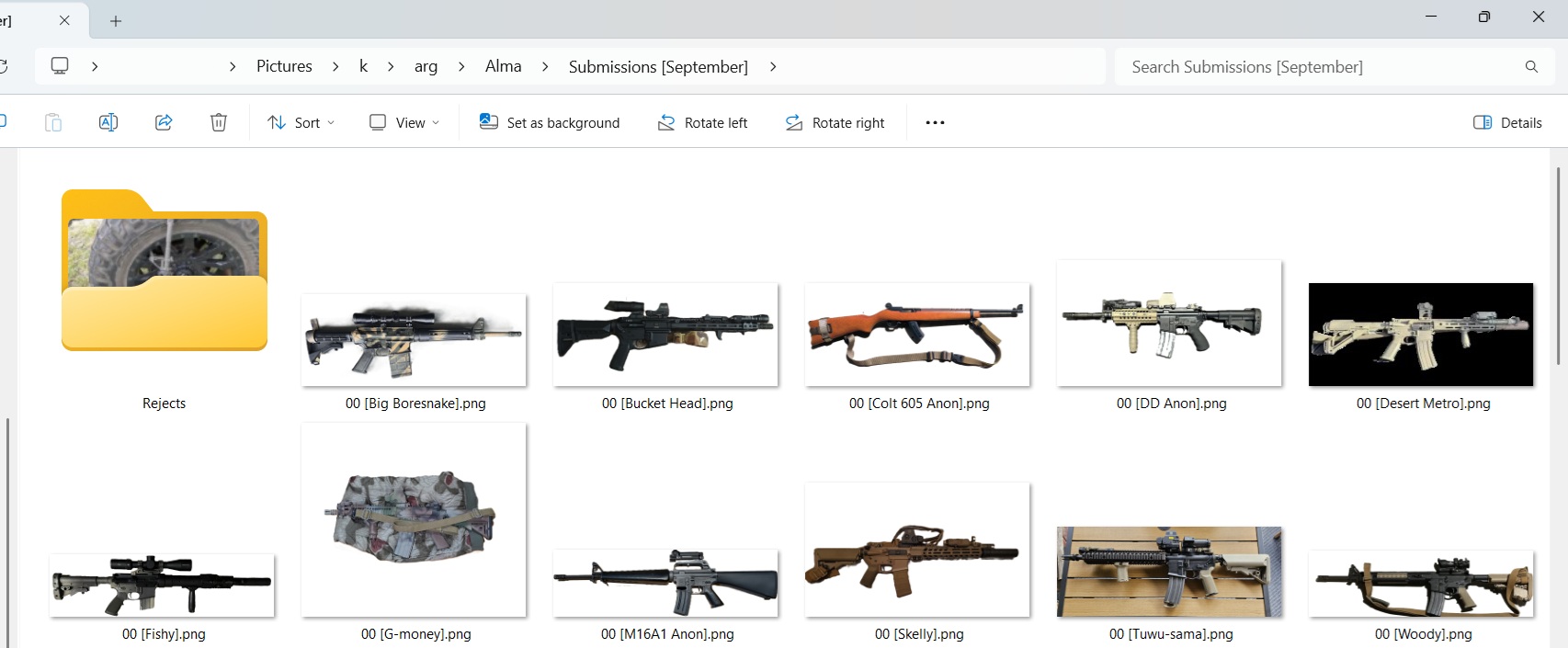
Task: Select 00 [Desert Metro].png thumbnail
Action: click(x=1421, y=335)
